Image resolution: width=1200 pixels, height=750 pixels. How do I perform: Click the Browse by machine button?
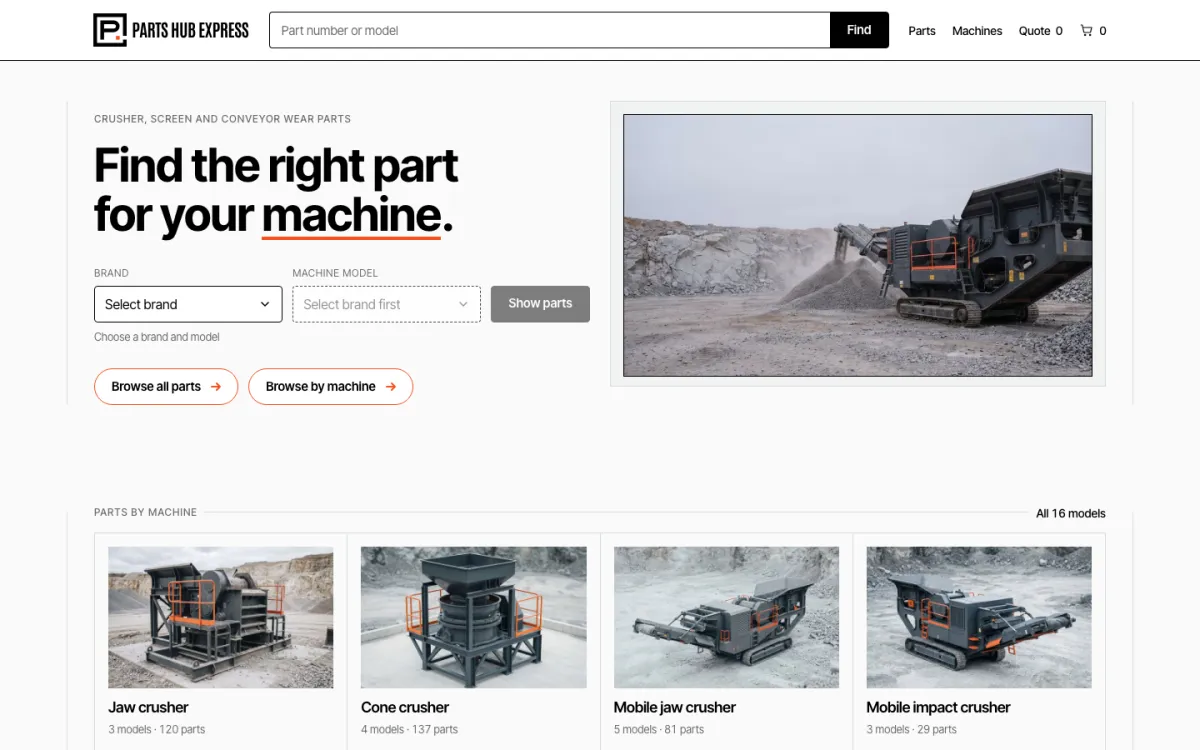click(x=331, y=387)
